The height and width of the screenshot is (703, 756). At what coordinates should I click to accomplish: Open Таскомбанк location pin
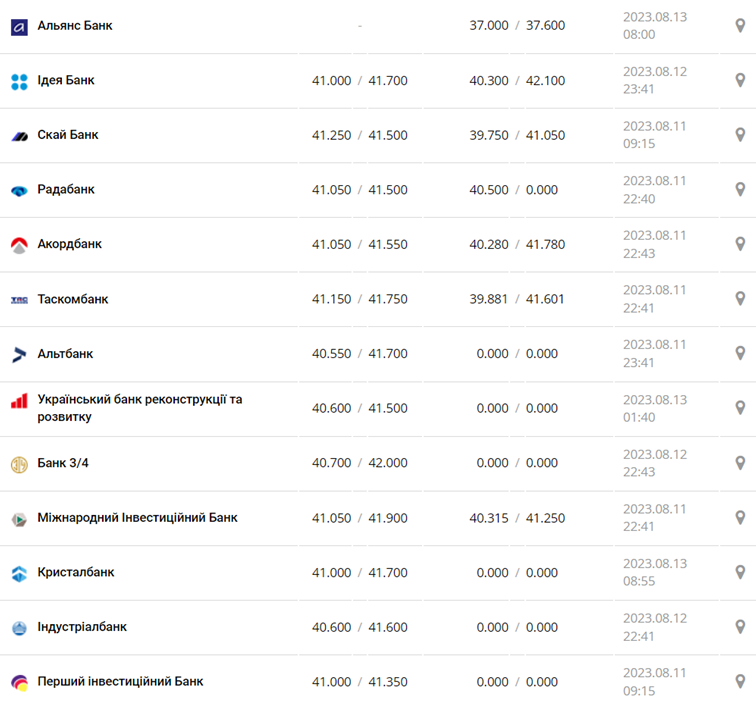pos(740,299)
